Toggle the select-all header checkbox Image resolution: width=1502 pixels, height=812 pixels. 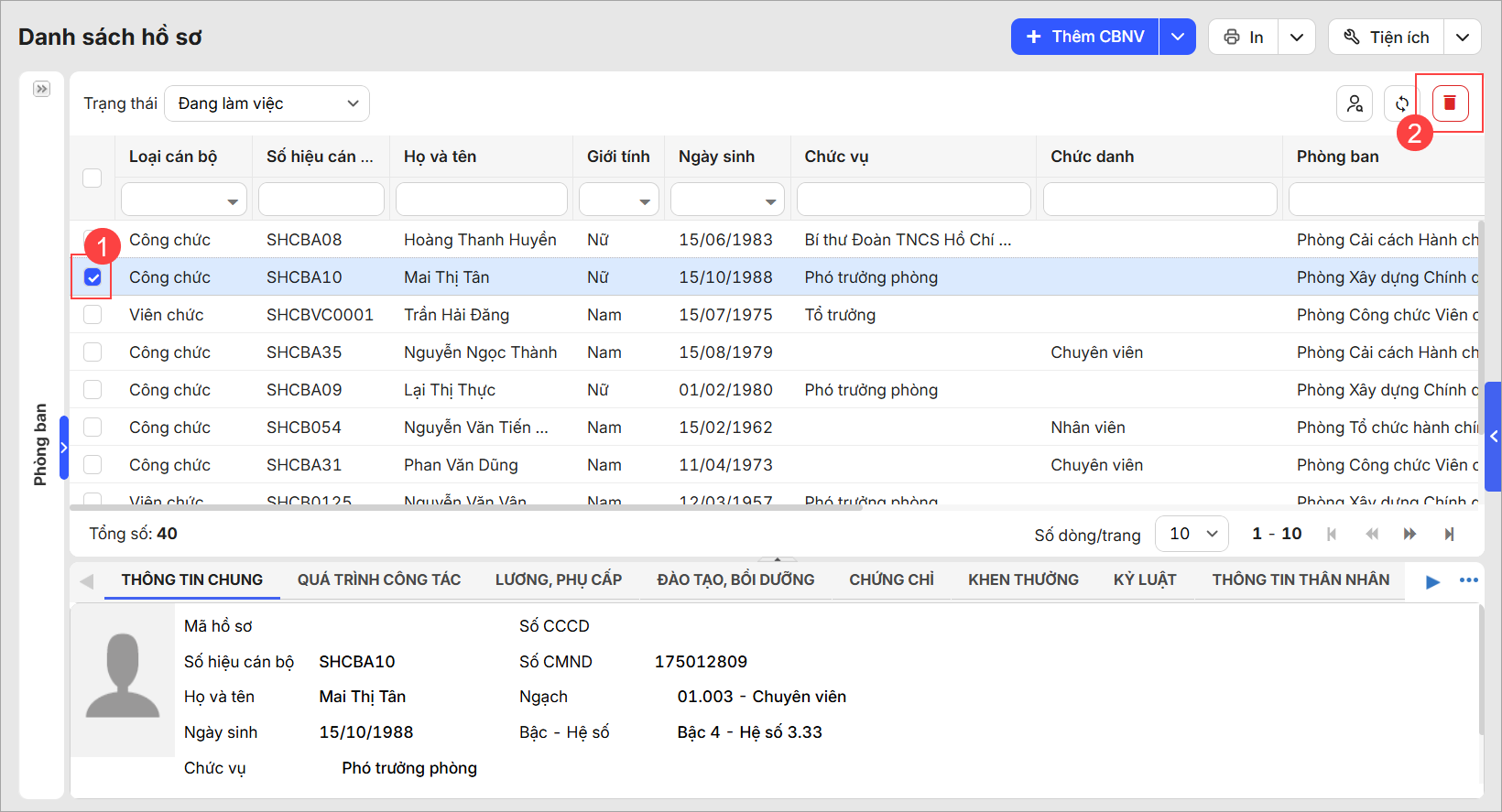point(93,178)
